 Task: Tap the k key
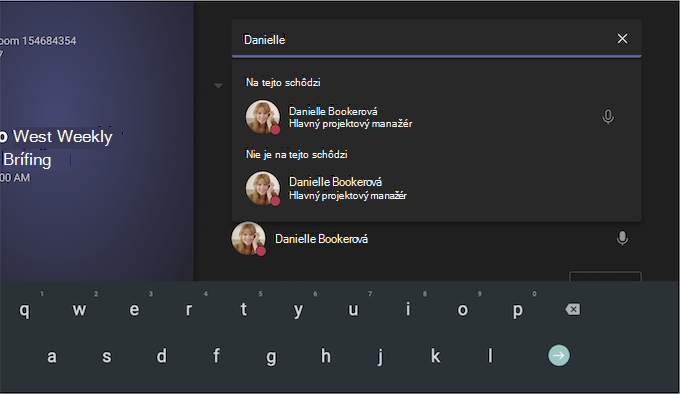click(435, 355)
